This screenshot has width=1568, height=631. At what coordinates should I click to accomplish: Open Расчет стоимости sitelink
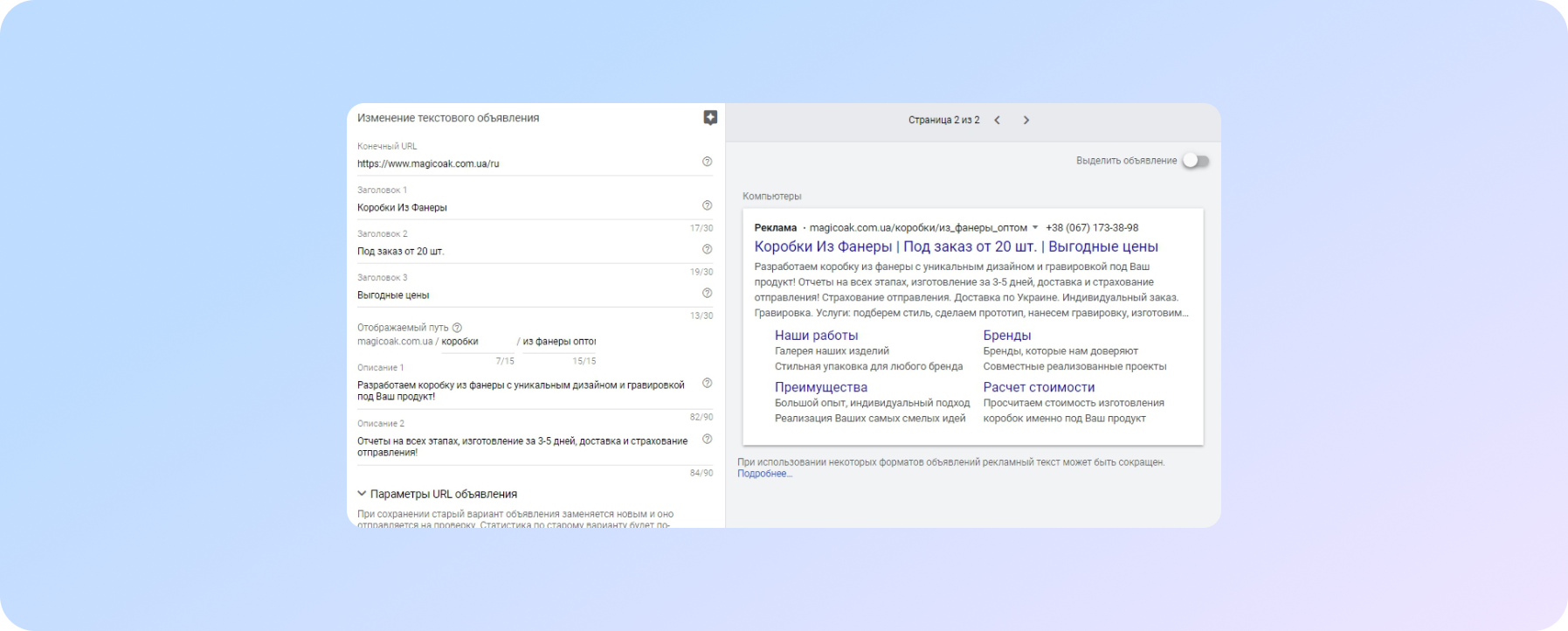point(1039,387)
